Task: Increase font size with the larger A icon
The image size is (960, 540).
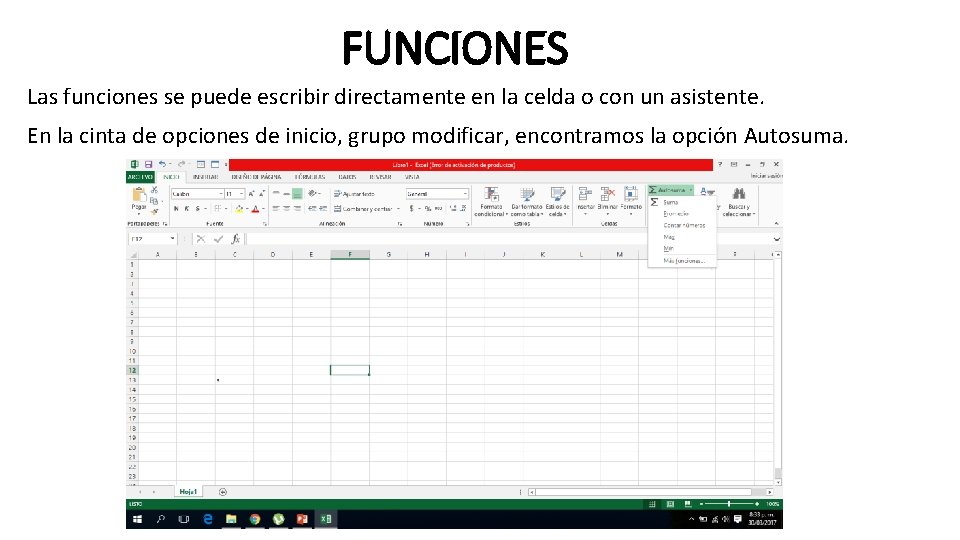Action: 251,193
